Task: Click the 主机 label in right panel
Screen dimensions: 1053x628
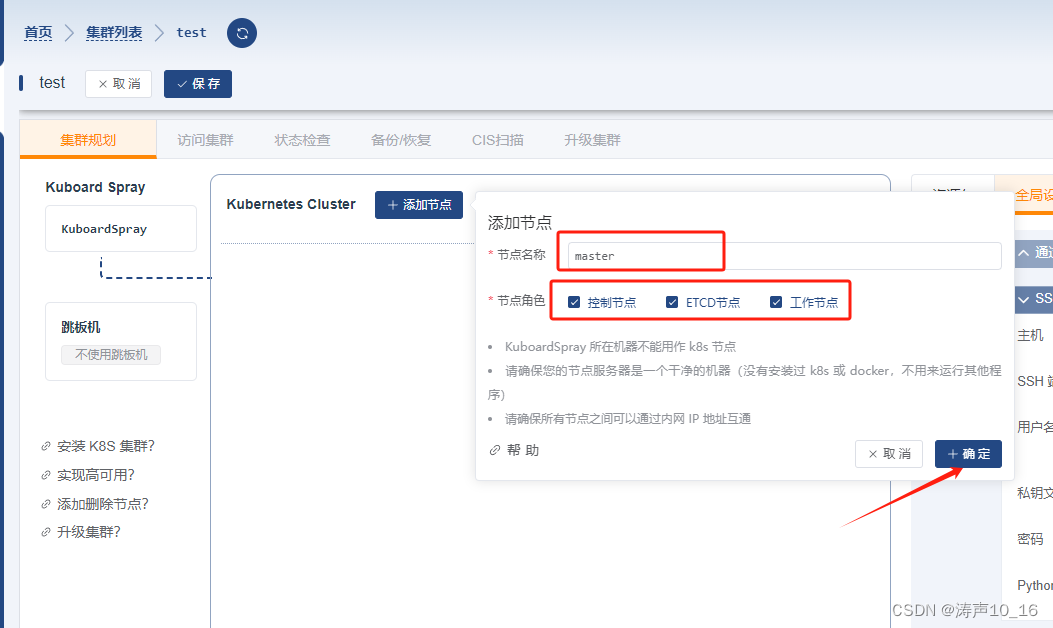Action: pyautogui.click(x=1030, y=335)
